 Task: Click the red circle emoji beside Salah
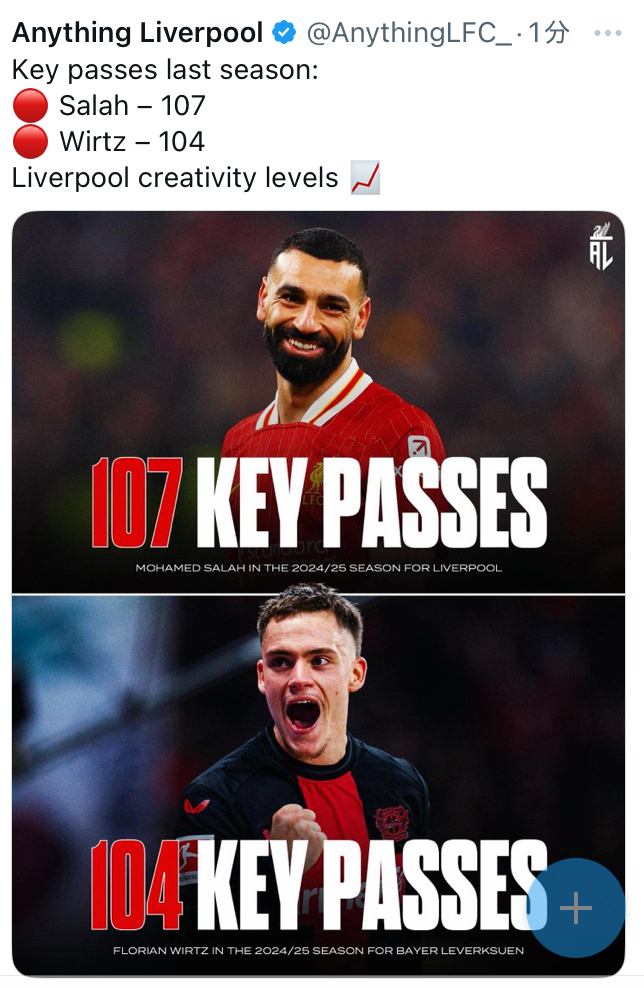(x=30, y=105)
